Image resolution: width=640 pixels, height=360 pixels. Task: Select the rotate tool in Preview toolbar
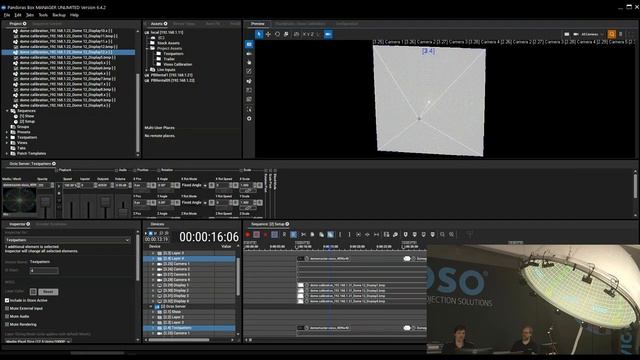[277, 34]
